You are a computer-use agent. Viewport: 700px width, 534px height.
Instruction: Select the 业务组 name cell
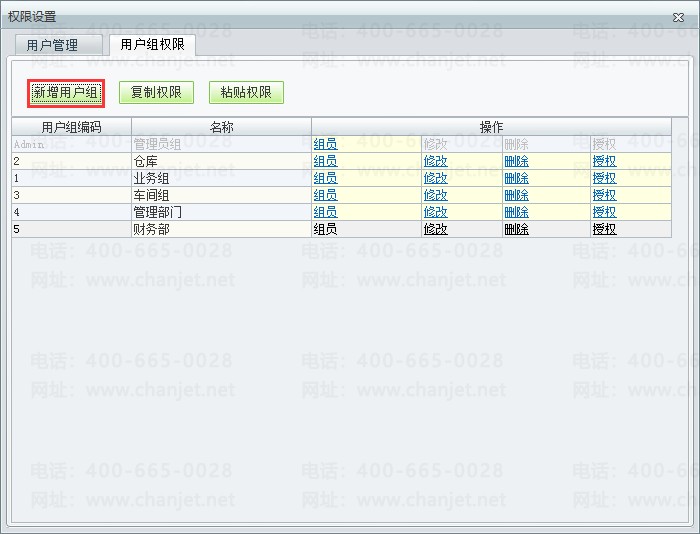tap(221, 178)
